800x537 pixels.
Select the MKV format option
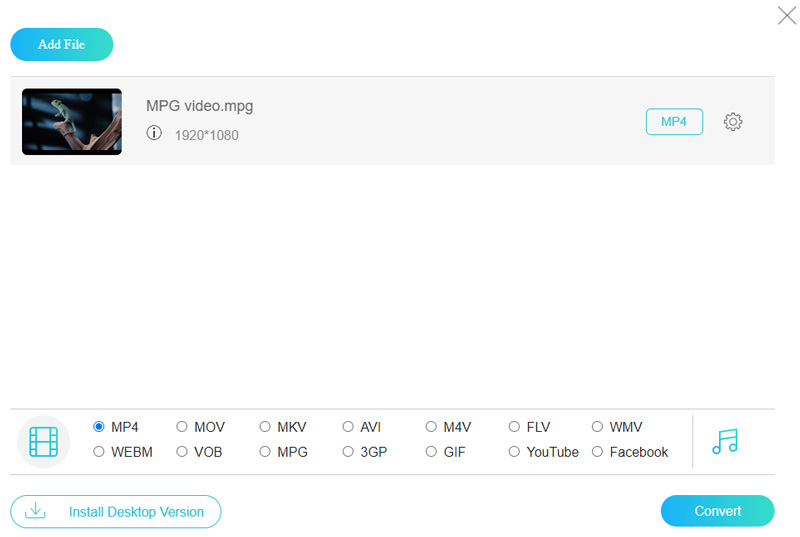(265, 427)
